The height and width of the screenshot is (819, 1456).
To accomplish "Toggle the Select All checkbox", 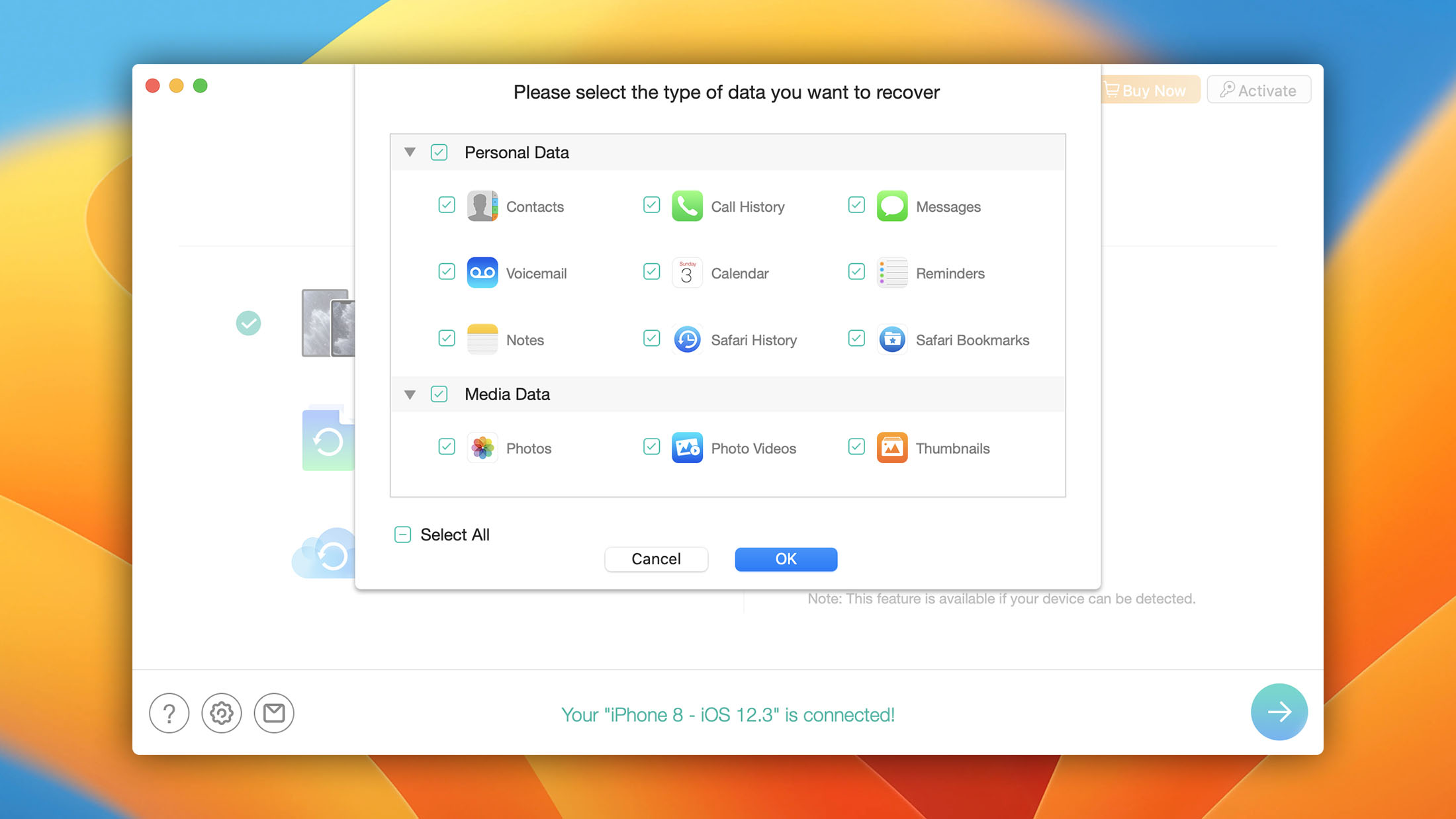I will 403,535.
